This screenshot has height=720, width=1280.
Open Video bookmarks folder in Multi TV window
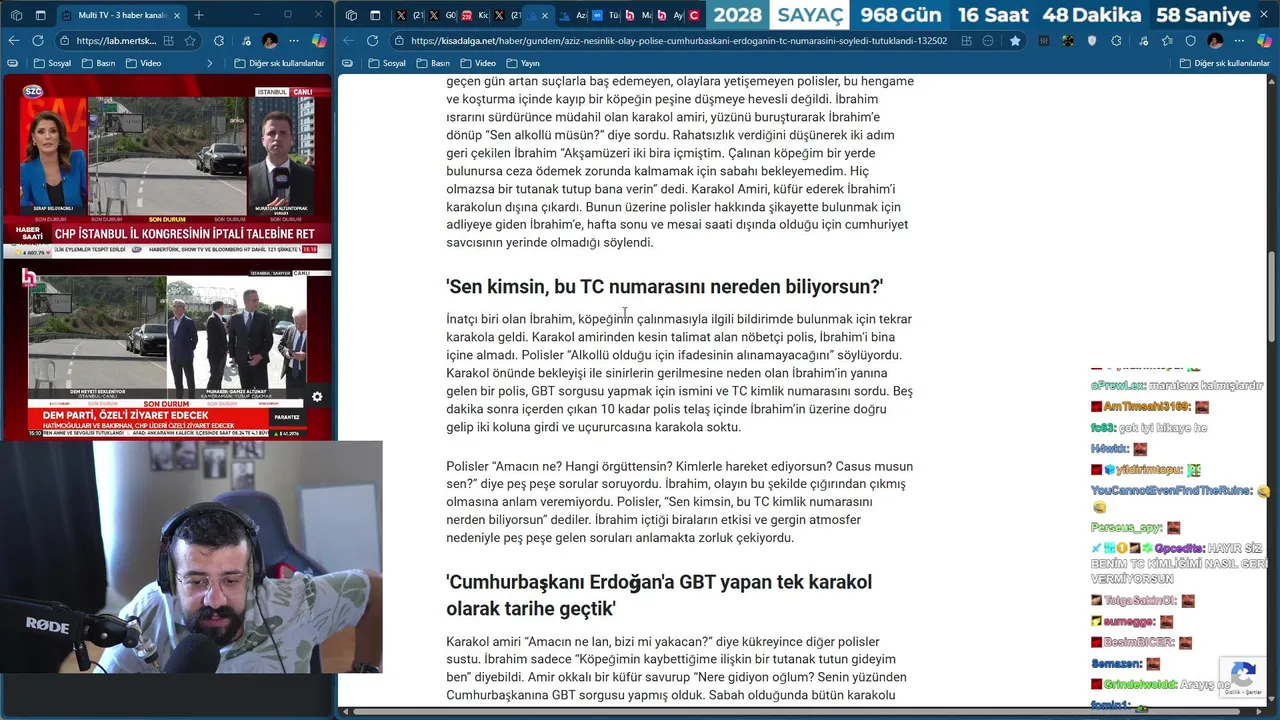tap(143, 63)
